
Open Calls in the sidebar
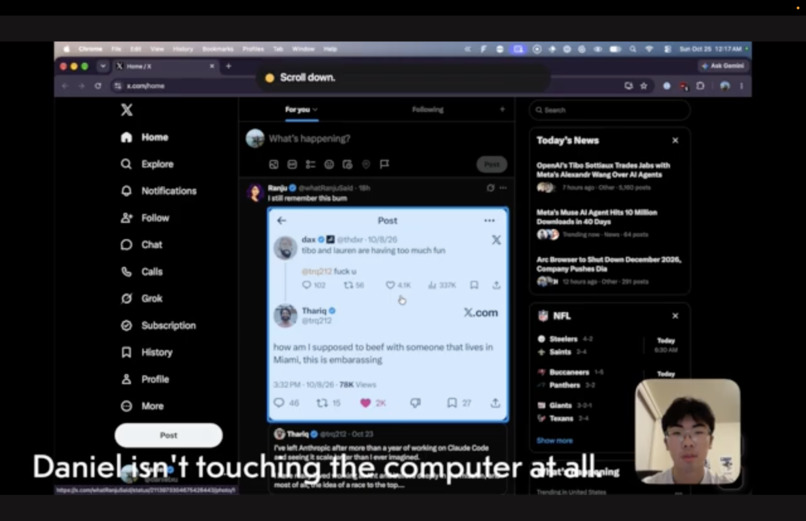tap(141, 271)
